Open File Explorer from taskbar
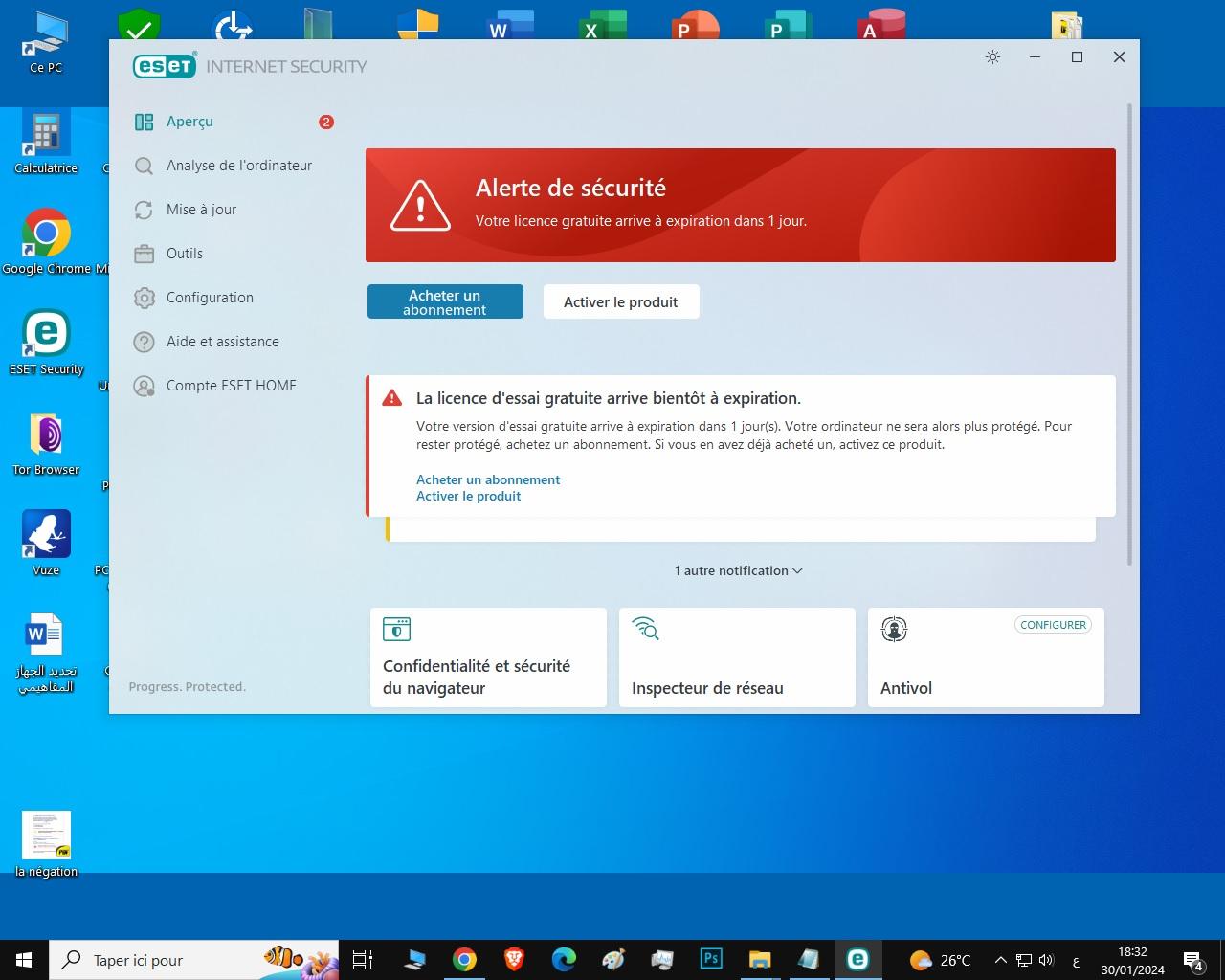 [760, 959]
